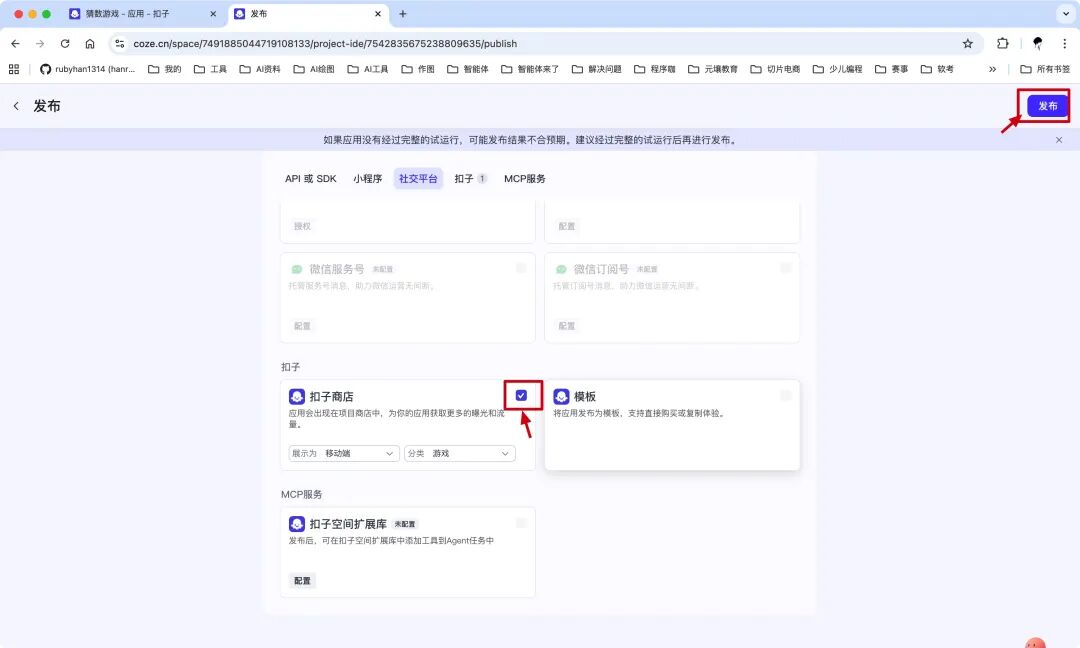Screen dimensions: 1080x648
Task: Focus the coze.cn address bar URL
Action: coord(325,43)
